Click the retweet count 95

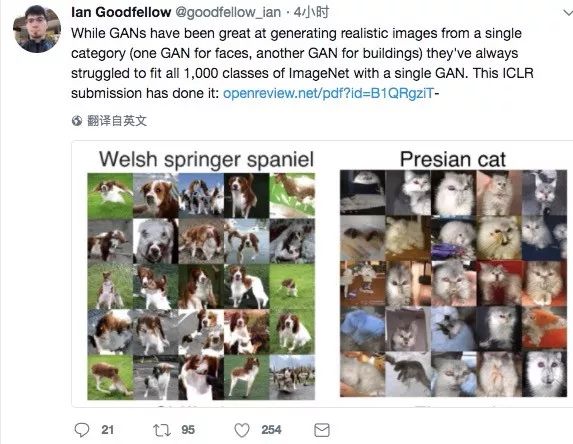coord(188,430)
